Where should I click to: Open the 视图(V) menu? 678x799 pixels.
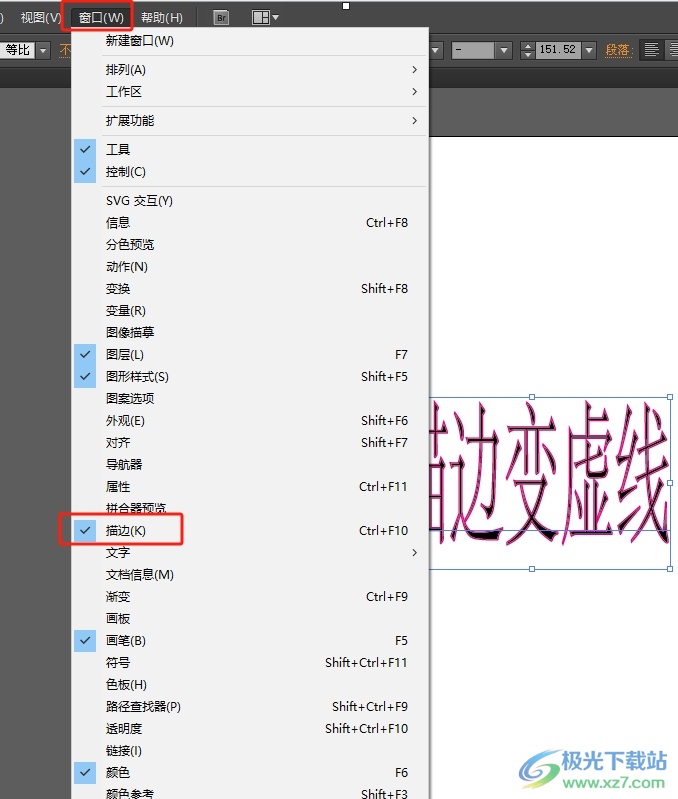pyautogui.click(x=40, y=18)
